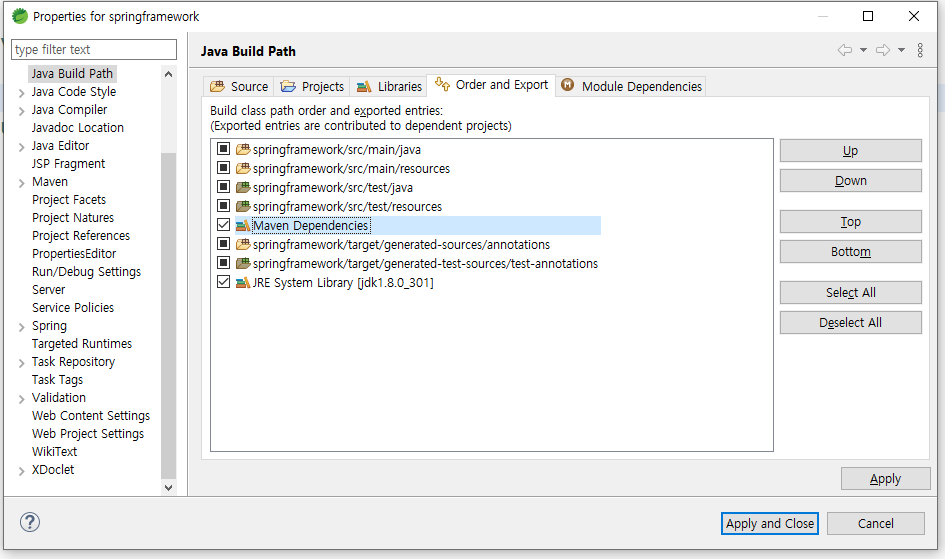Open the back history dropdown arrow

tap(864, 50)
